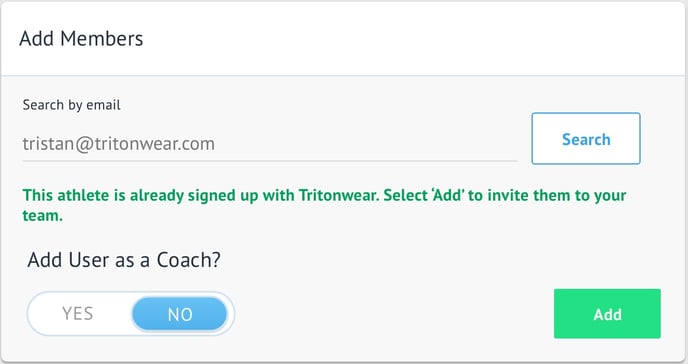Focus the Search by email input field
The height and width of the screenshot is (364, 688).
tap(270, 144)
